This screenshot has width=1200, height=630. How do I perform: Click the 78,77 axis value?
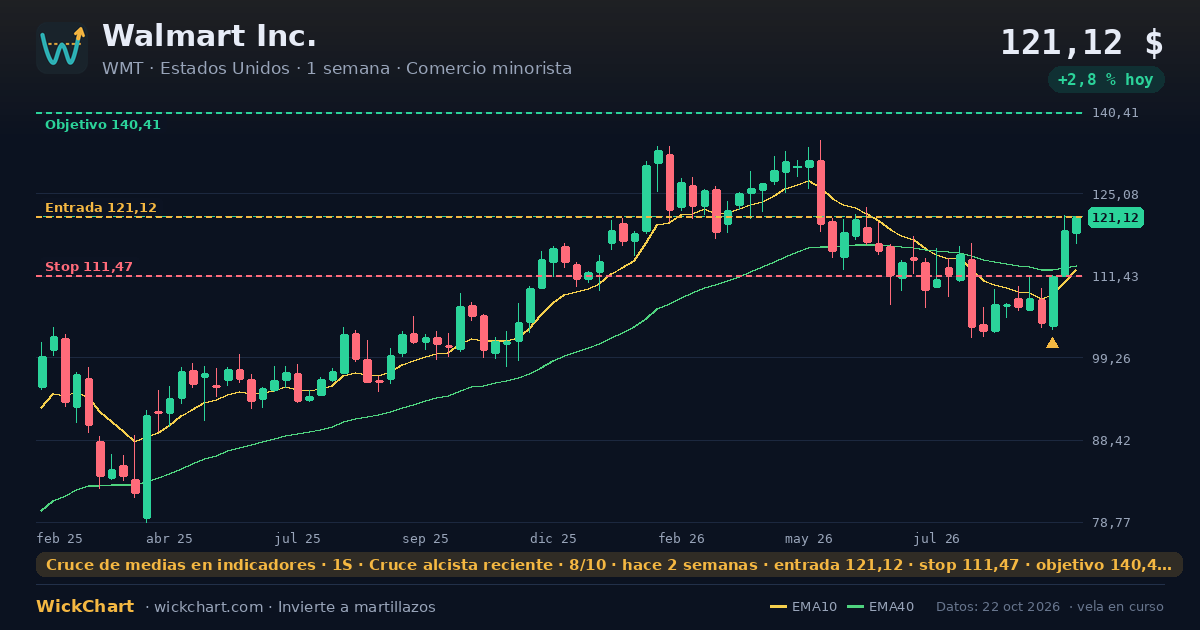1111,523
